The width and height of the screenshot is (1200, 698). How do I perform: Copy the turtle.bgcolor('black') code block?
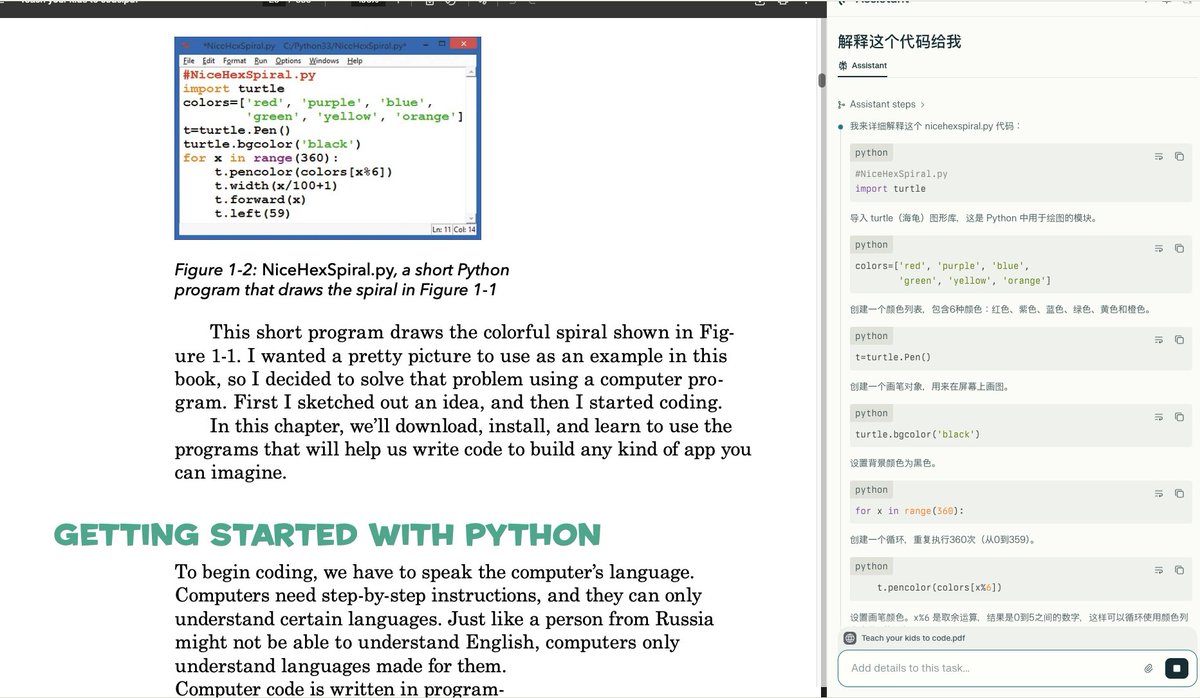coord(1179,417)
